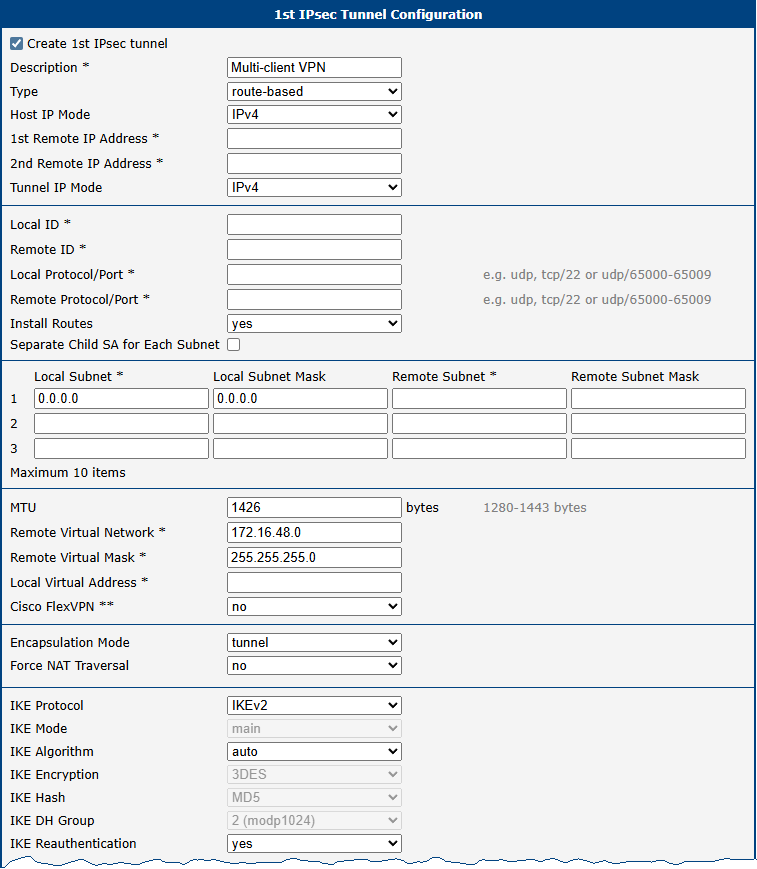Click the 1st IPsec Tunnel Configuration header
This screenshot has height=869, width=757.
(x=378, y=14)
